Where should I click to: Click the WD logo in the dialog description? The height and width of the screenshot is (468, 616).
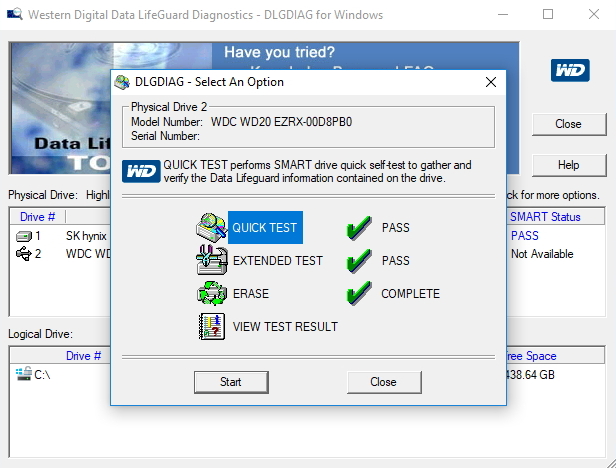(x=141, y=171)
